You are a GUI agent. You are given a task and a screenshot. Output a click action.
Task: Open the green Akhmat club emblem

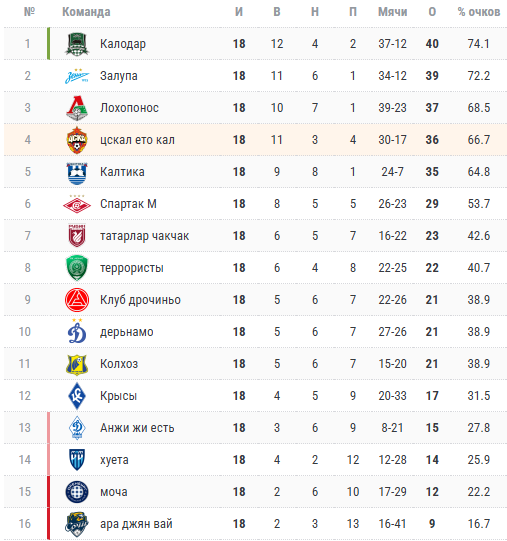(77, 268)
